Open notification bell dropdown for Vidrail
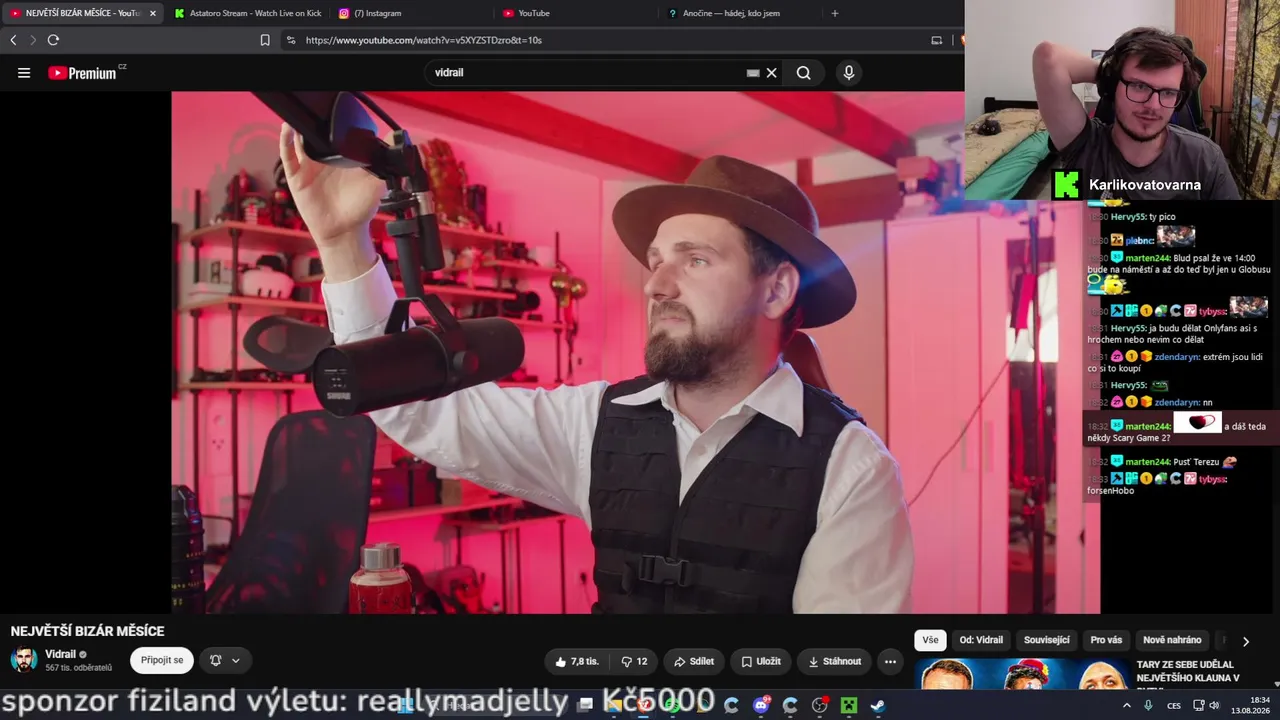Screen dimensions: 1280x720 pos(224,660)
